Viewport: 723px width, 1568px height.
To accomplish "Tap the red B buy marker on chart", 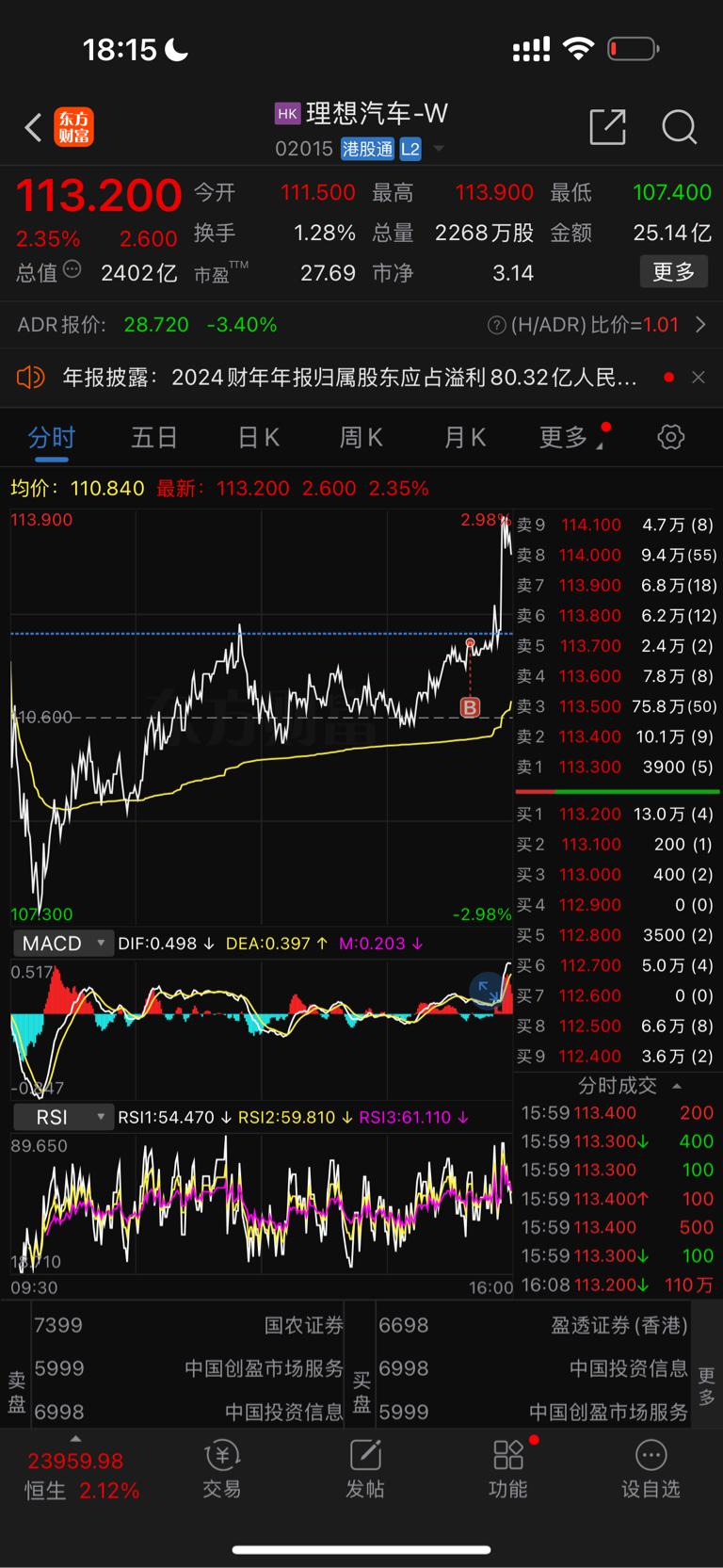I will (470, 706).
